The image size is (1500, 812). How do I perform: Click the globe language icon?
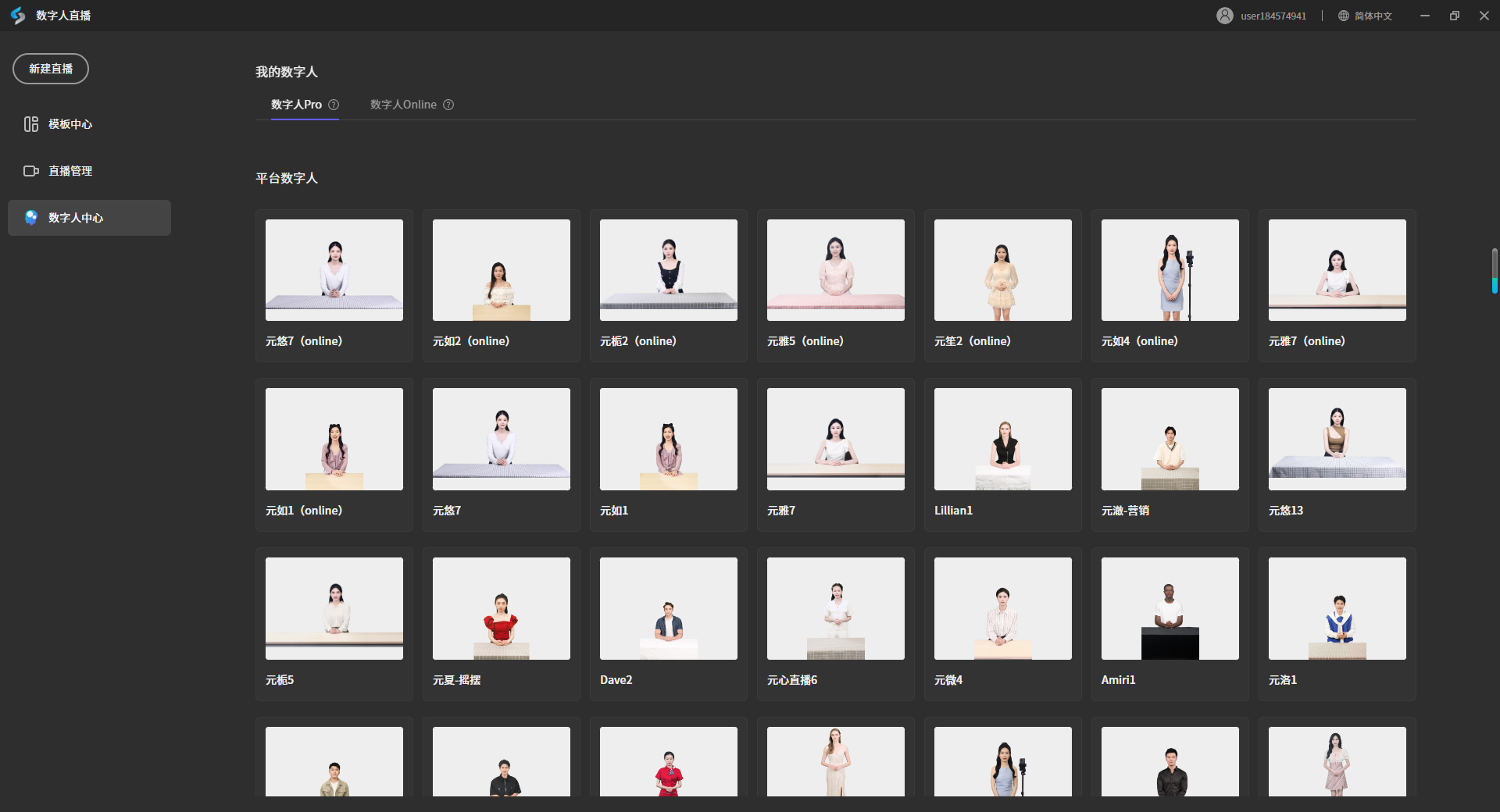(x=1343, y=16)
